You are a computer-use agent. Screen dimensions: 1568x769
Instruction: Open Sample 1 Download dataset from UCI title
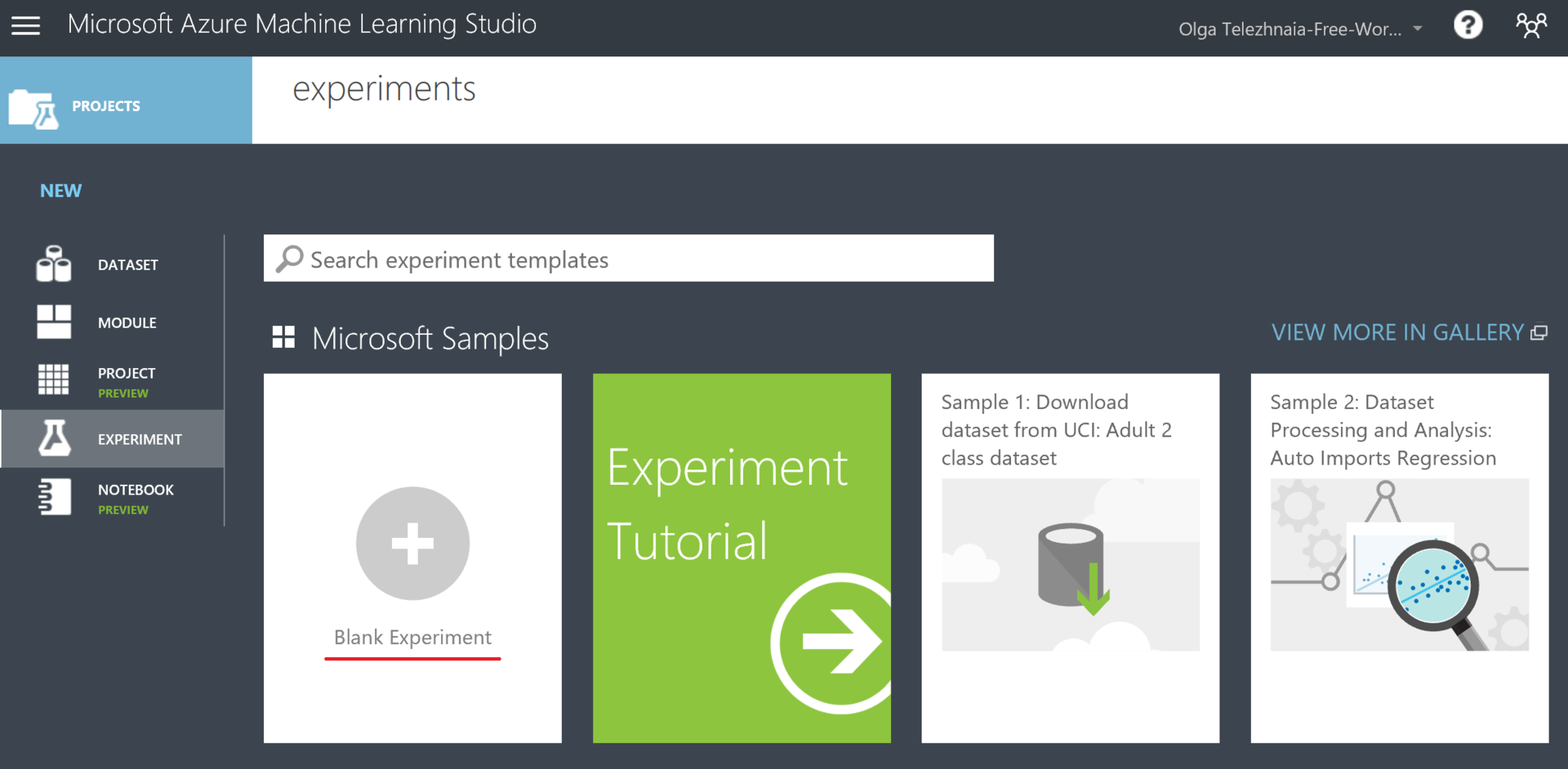[x=1056, y=430]
